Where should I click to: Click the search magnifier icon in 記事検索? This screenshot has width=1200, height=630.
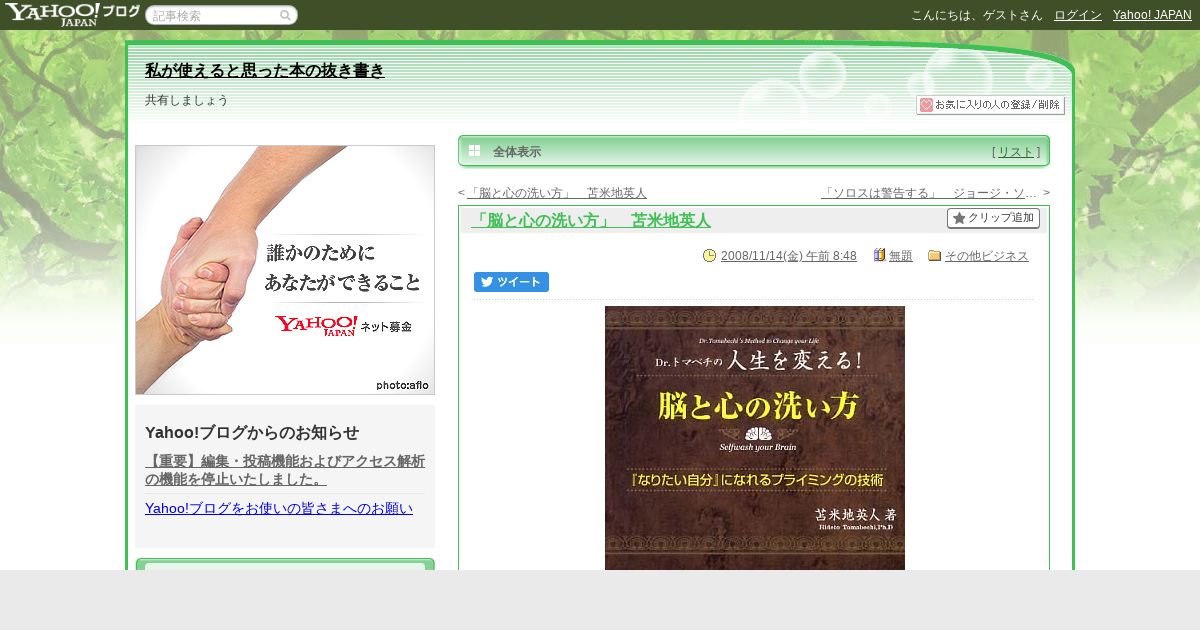pyautogui.click(x=285, y=15)
